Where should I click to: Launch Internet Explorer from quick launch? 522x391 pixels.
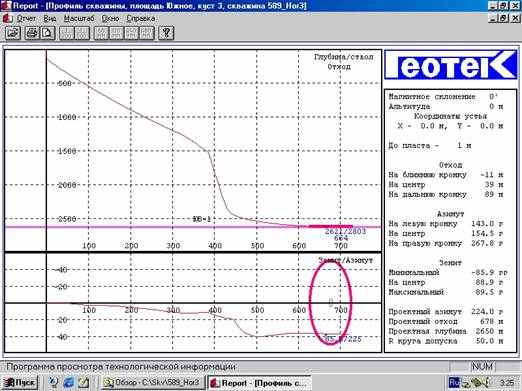(69, 382)
